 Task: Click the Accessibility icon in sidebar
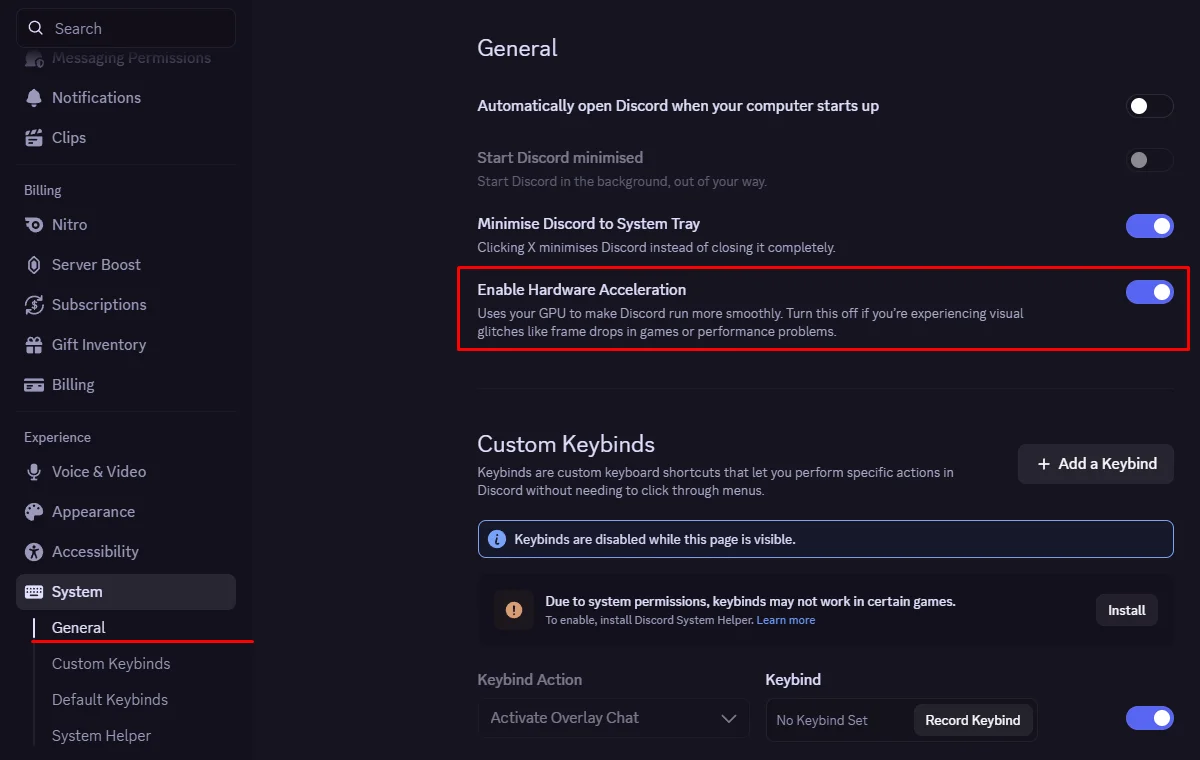pos(35,551)
